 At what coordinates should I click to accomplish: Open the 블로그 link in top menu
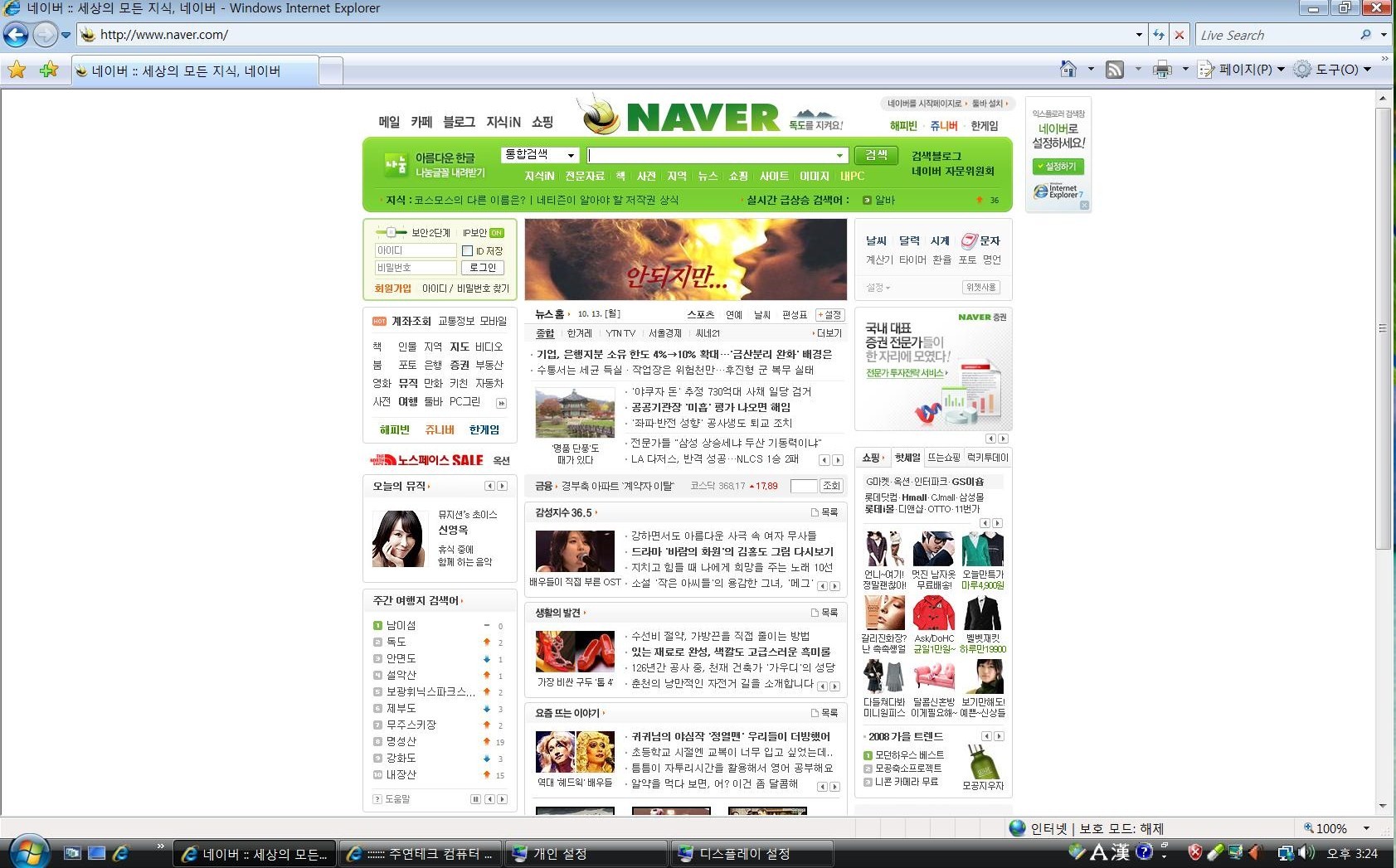pos(459,122)
